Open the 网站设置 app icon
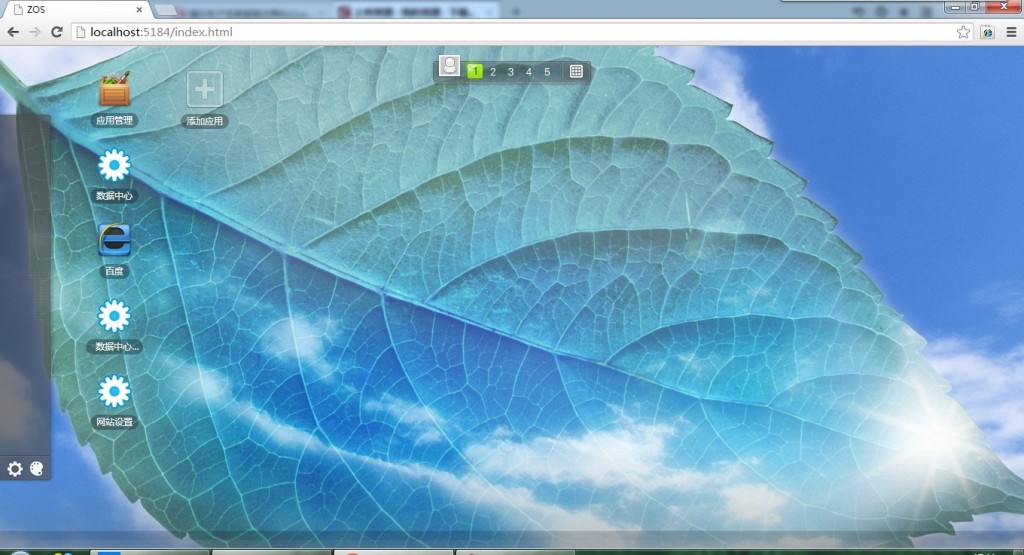The image size is (1024, 555). pos(114,392)
